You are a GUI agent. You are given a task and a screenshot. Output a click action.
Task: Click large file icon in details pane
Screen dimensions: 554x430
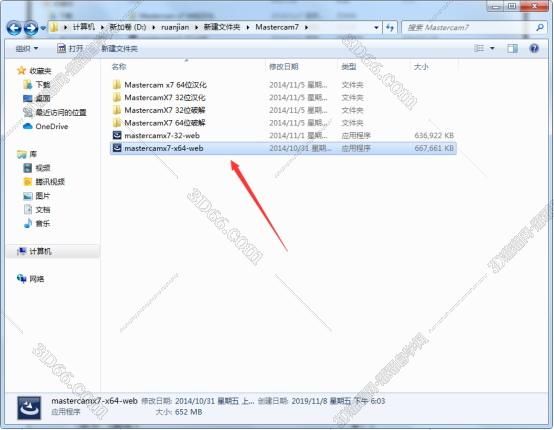coord(29,408)
